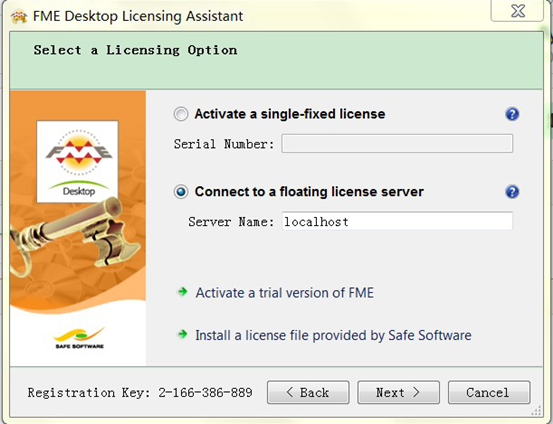Close the FME Desktop Licensing Assistant window
553x424 pixels.
pyautogui.click(x=517, y=11)
